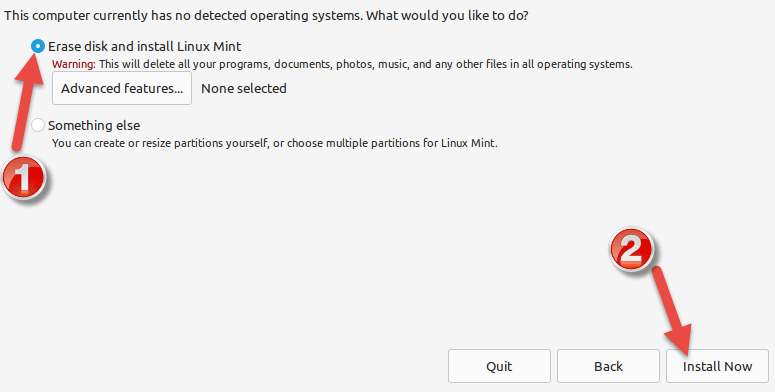This screenshot has height=392, width=775.
Task: Click the Install Now button
Action: point(717,366)
